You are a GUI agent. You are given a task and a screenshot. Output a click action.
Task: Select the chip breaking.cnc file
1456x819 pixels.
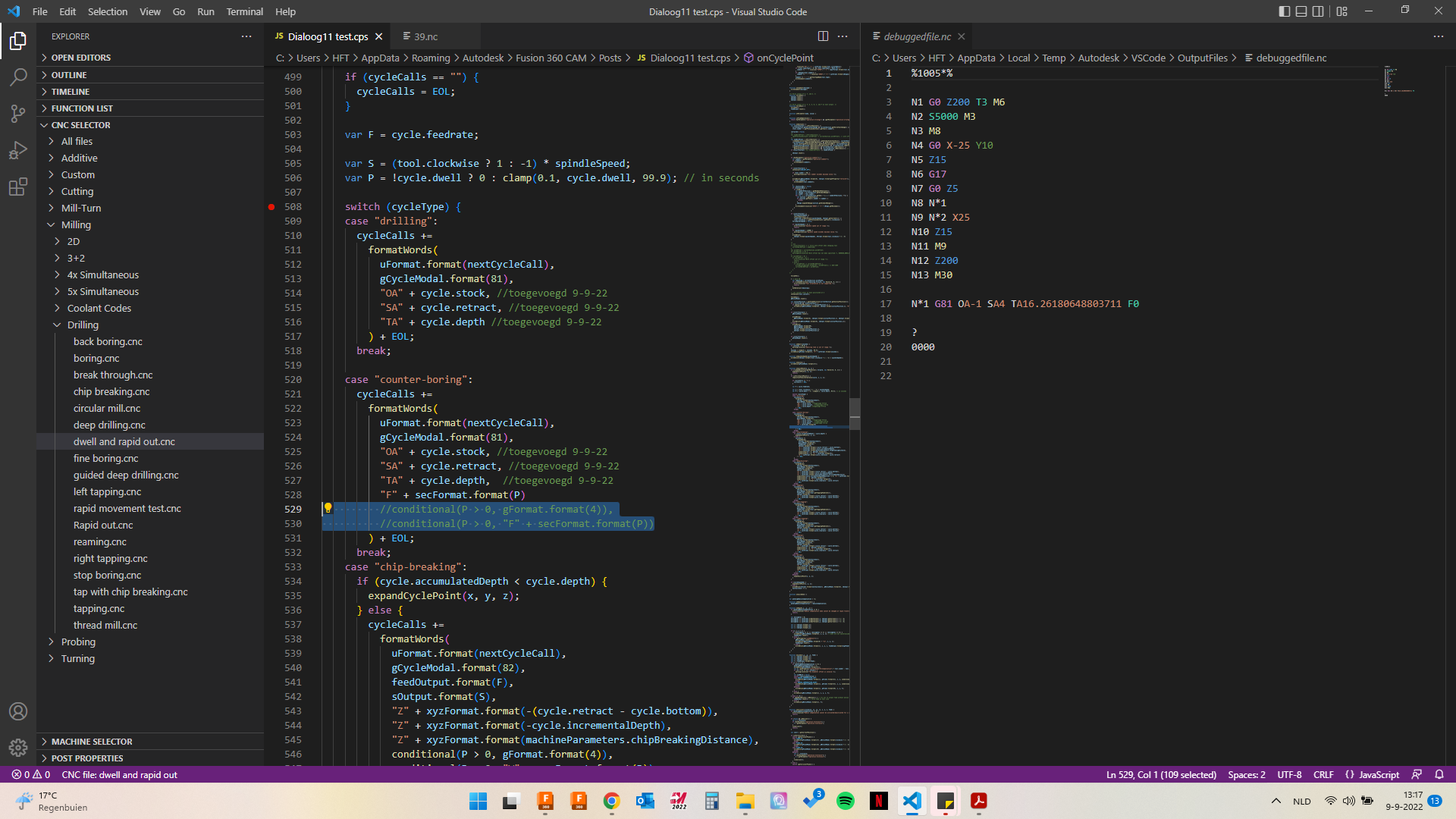click(x=111, y=391)
